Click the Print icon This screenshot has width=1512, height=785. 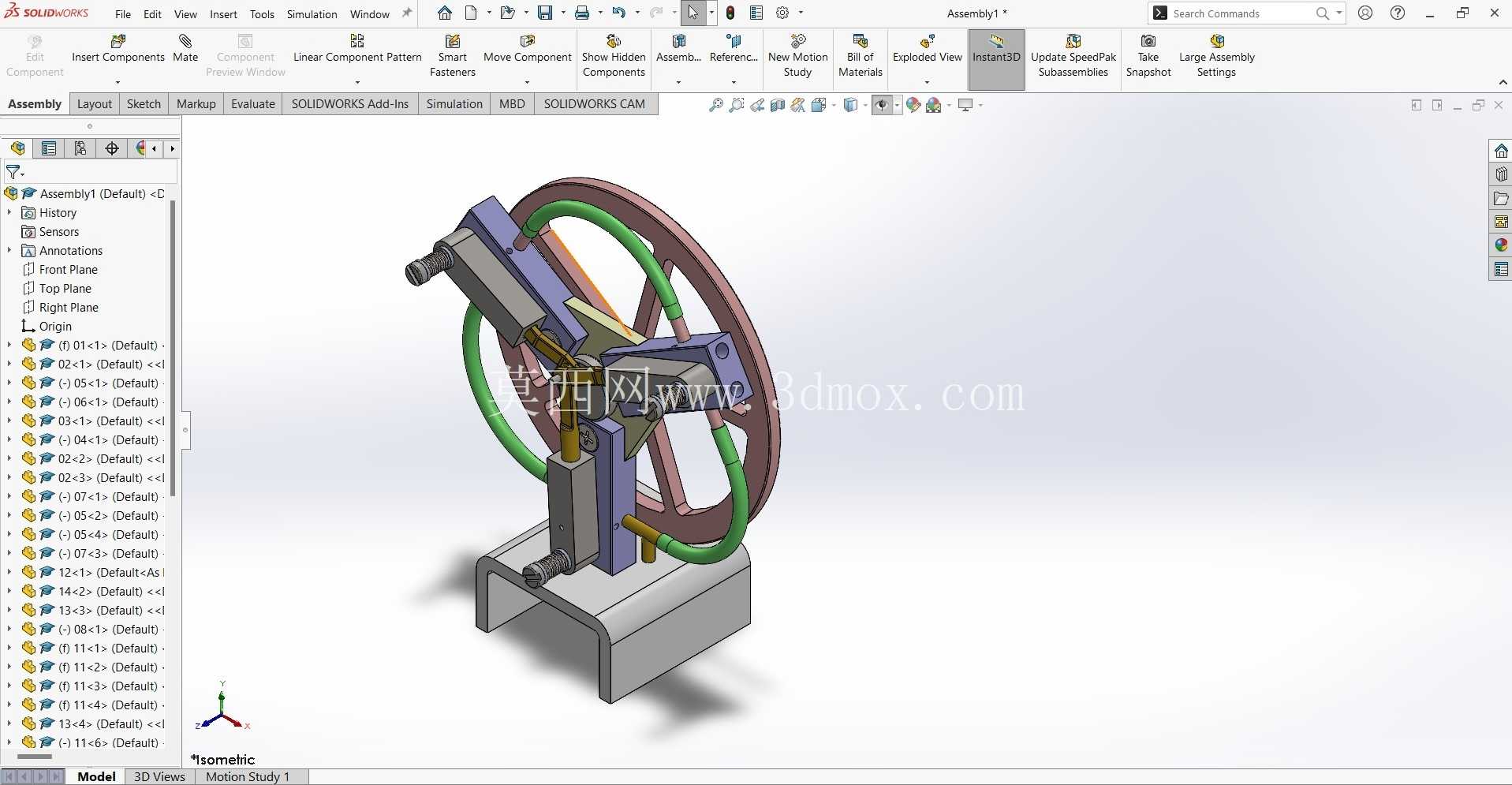click(x=582, y=13)
